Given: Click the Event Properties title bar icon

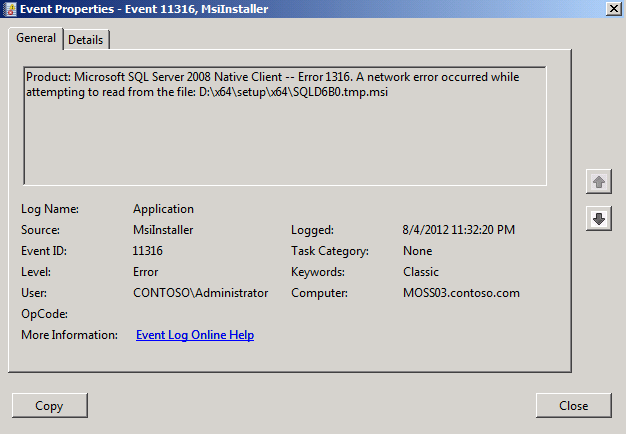Looking at the screenshot, I should click(9, 9).
